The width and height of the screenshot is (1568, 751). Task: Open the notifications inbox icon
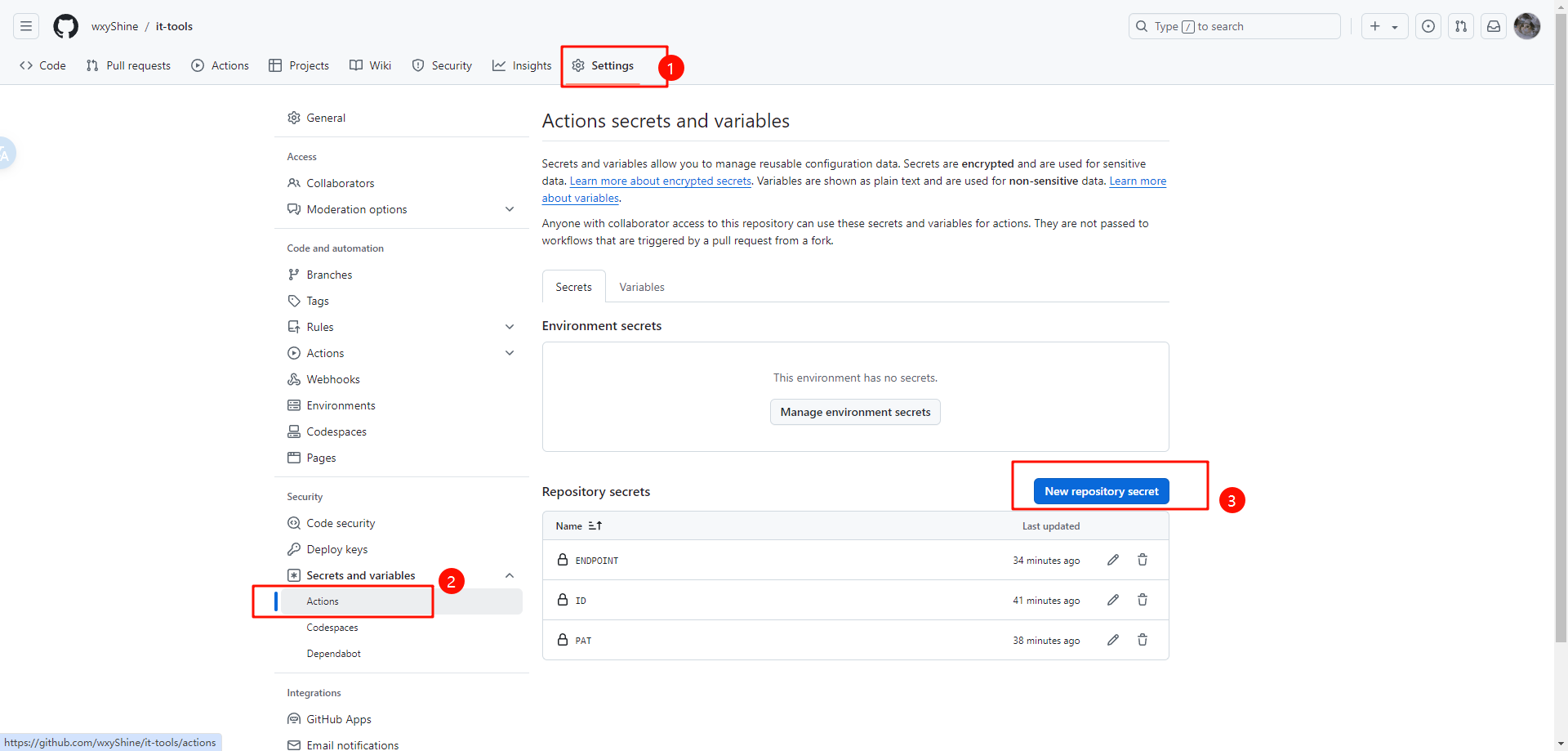point(1493,26)
